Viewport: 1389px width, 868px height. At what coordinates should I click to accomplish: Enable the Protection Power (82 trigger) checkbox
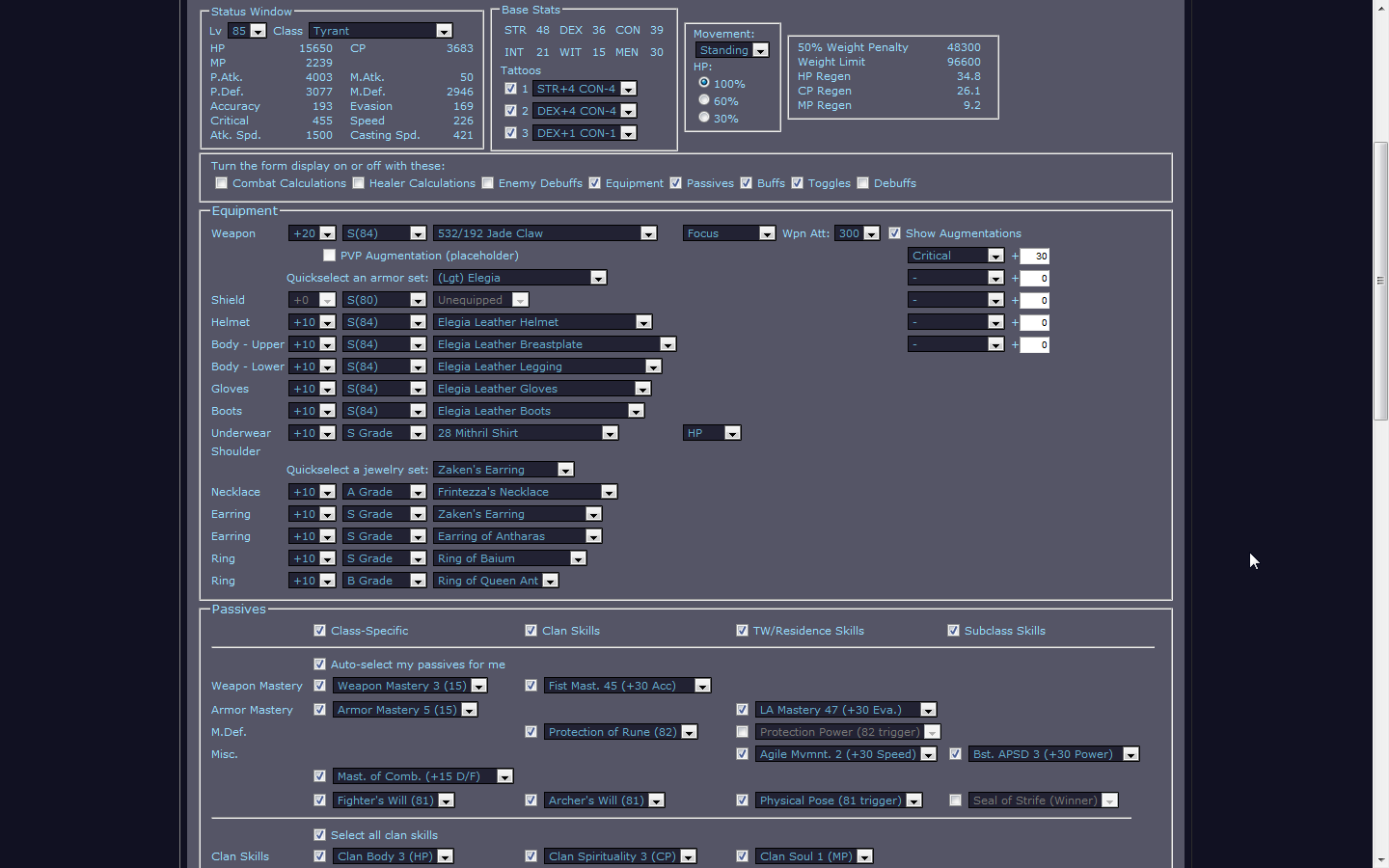pyautogui.click(x=743, y=732)
